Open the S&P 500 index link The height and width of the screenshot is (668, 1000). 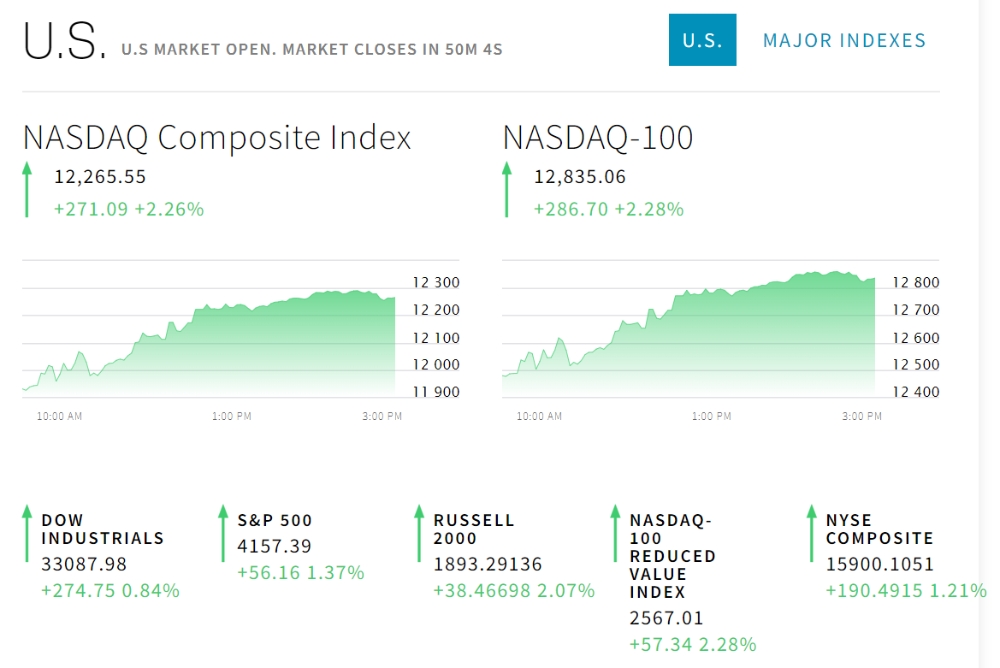[x=275, y=520]
